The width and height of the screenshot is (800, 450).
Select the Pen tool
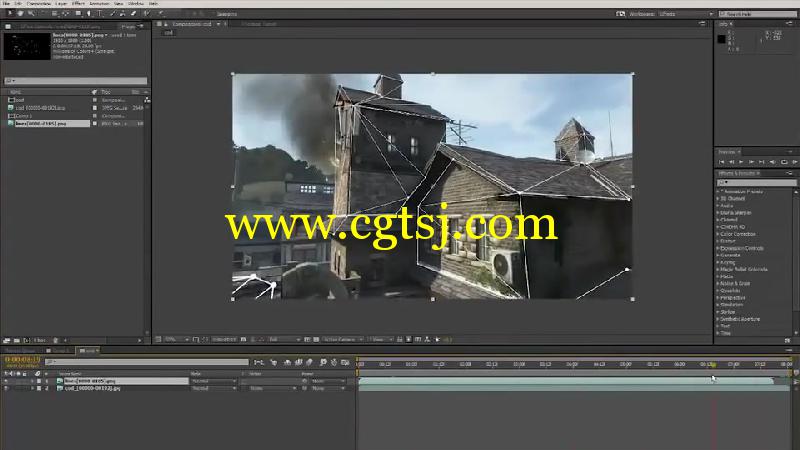coord(90,14)
